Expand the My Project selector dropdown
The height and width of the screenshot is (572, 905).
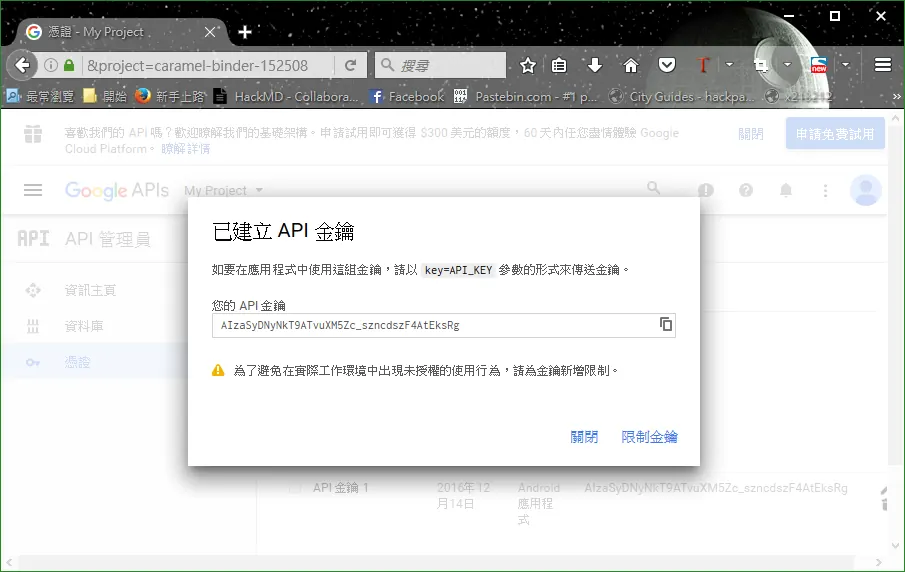click(223, 190)
